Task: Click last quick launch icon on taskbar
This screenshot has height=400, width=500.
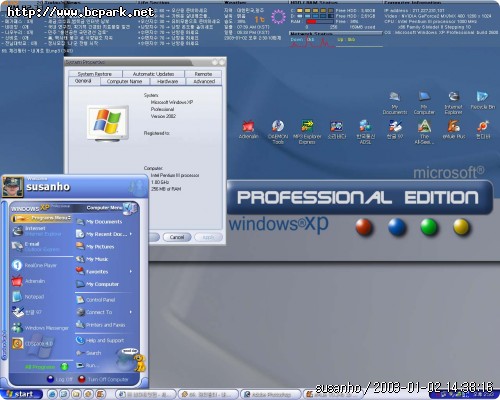Action: point(101,395)
